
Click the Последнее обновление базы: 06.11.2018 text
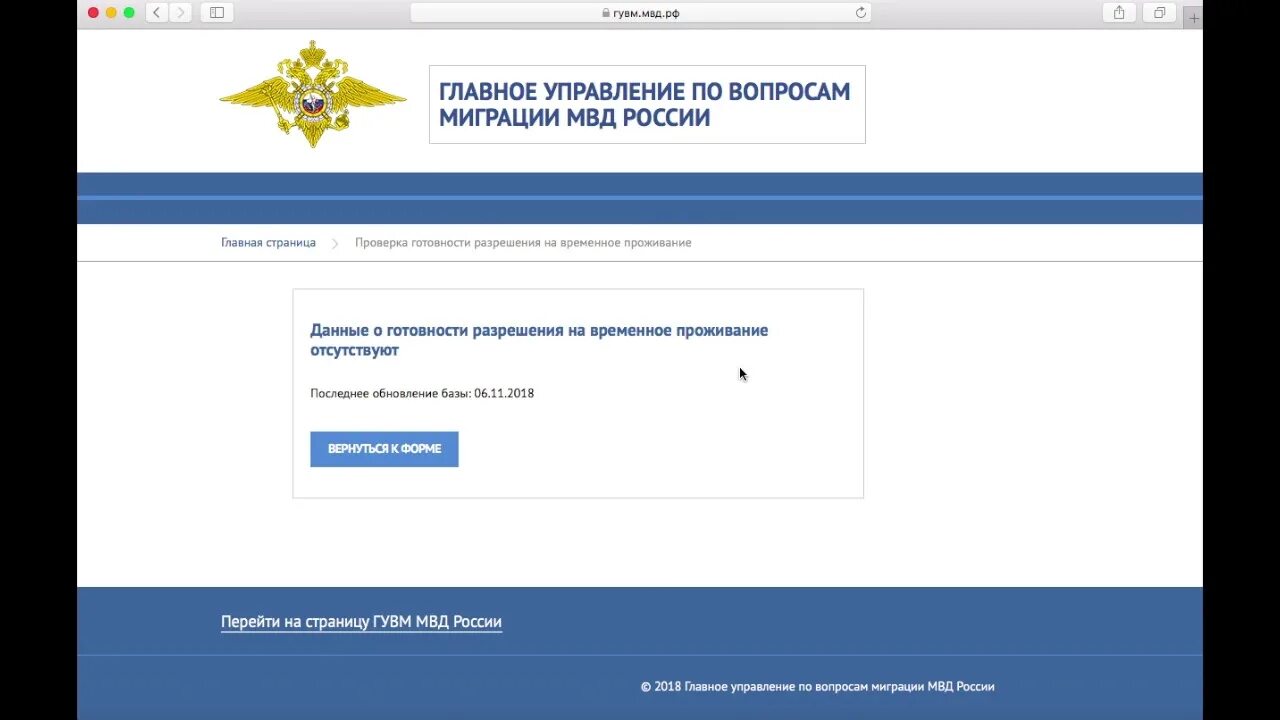pyautogui.click(x=422, y=394)
